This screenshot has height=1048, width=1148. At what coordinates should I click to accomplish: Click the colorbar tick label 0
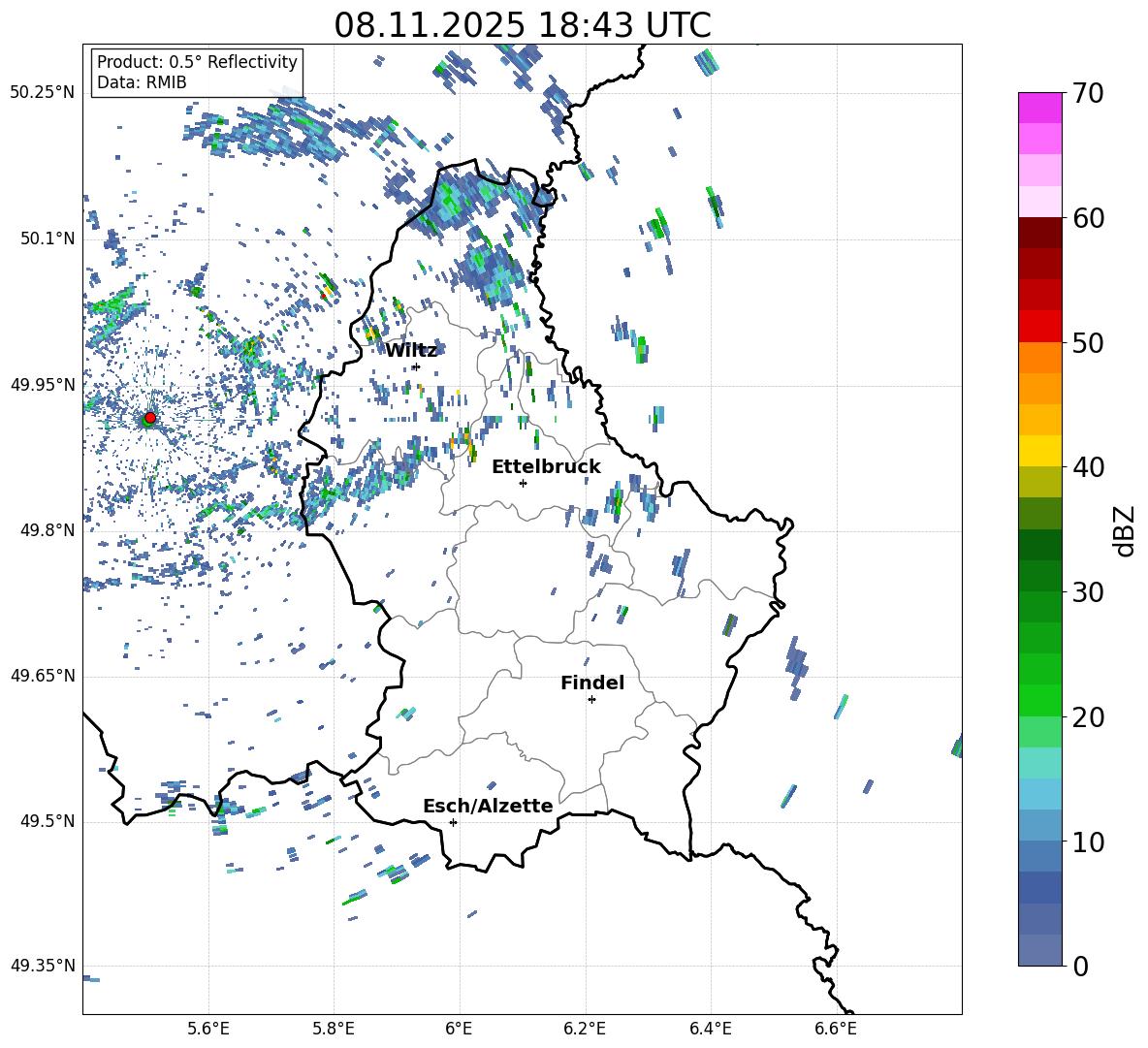coord(1081,967)
